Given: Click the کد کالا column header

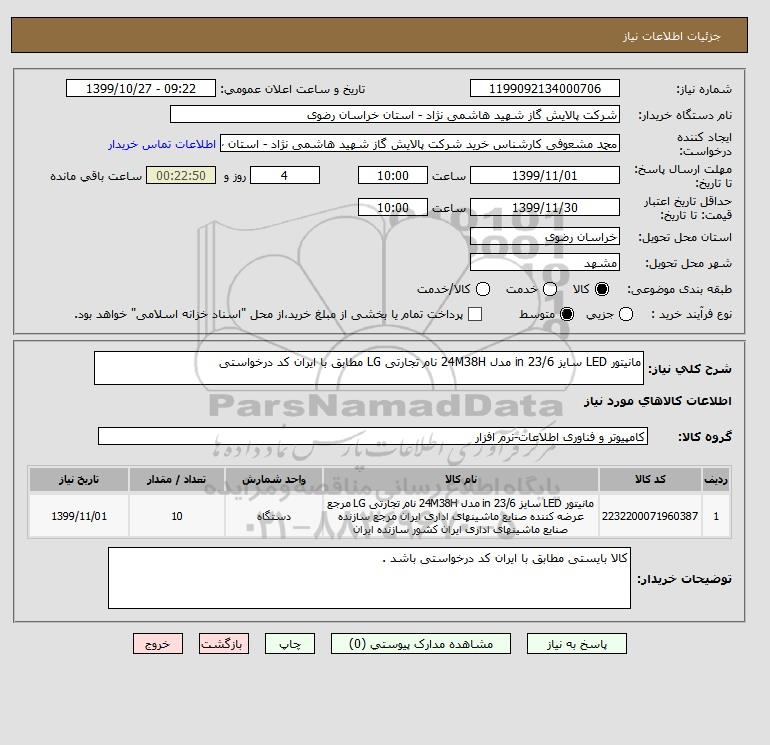Looking at the screenshot, I should (650, 479).
